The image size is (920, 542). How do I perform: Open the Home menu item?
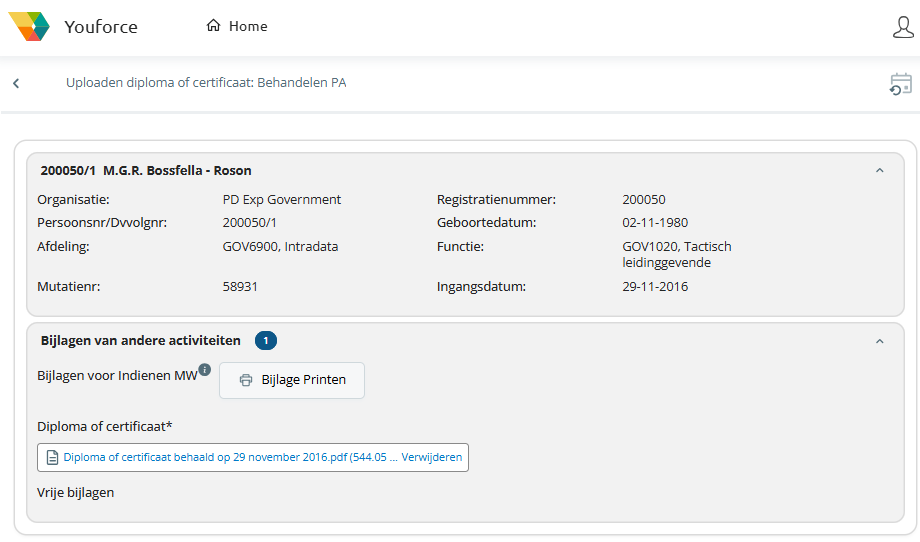tap(247, 27)
